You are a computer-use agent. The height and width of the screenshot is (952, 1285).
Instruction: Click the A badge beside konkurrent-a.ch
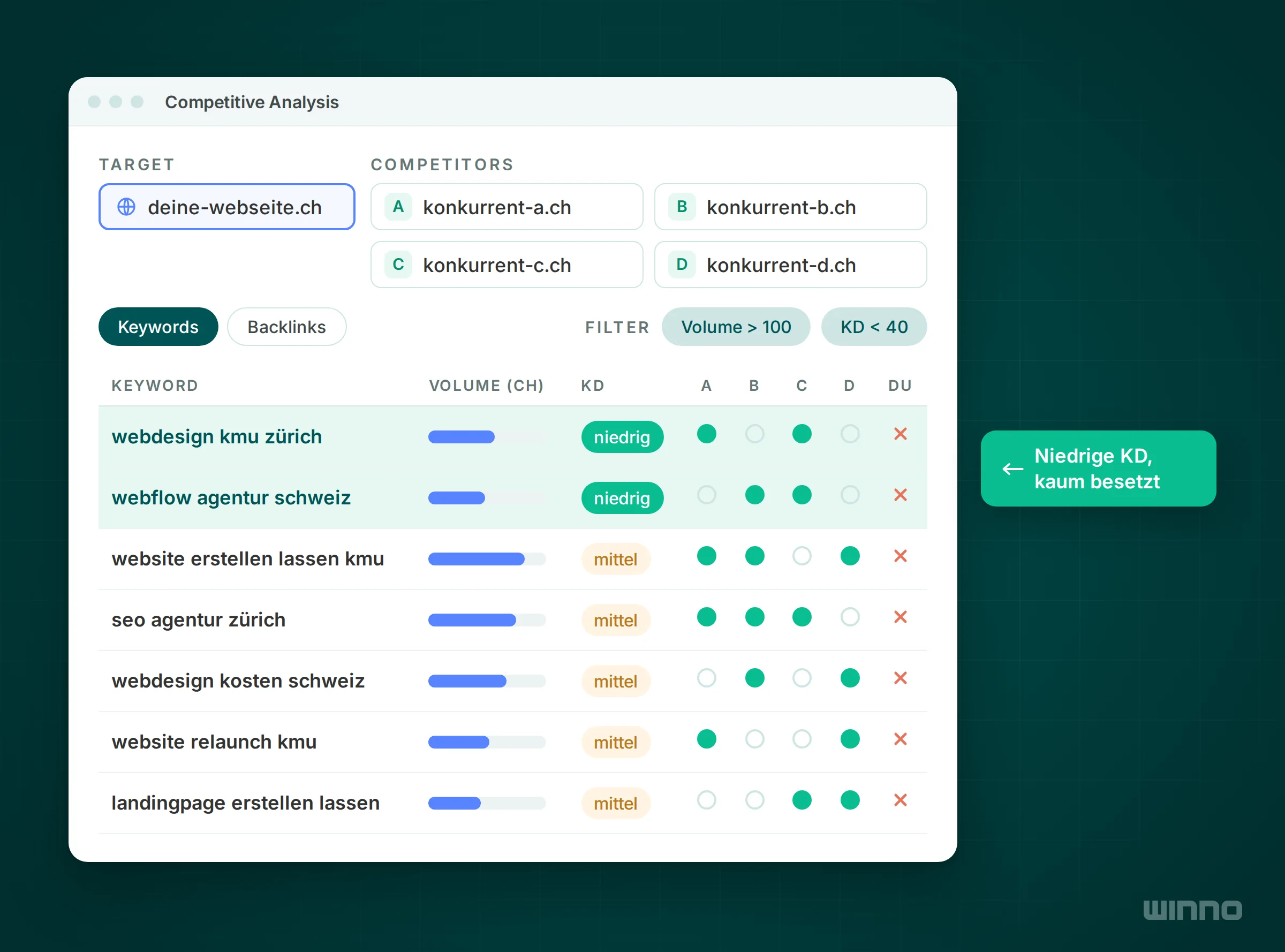click(398, 207)
